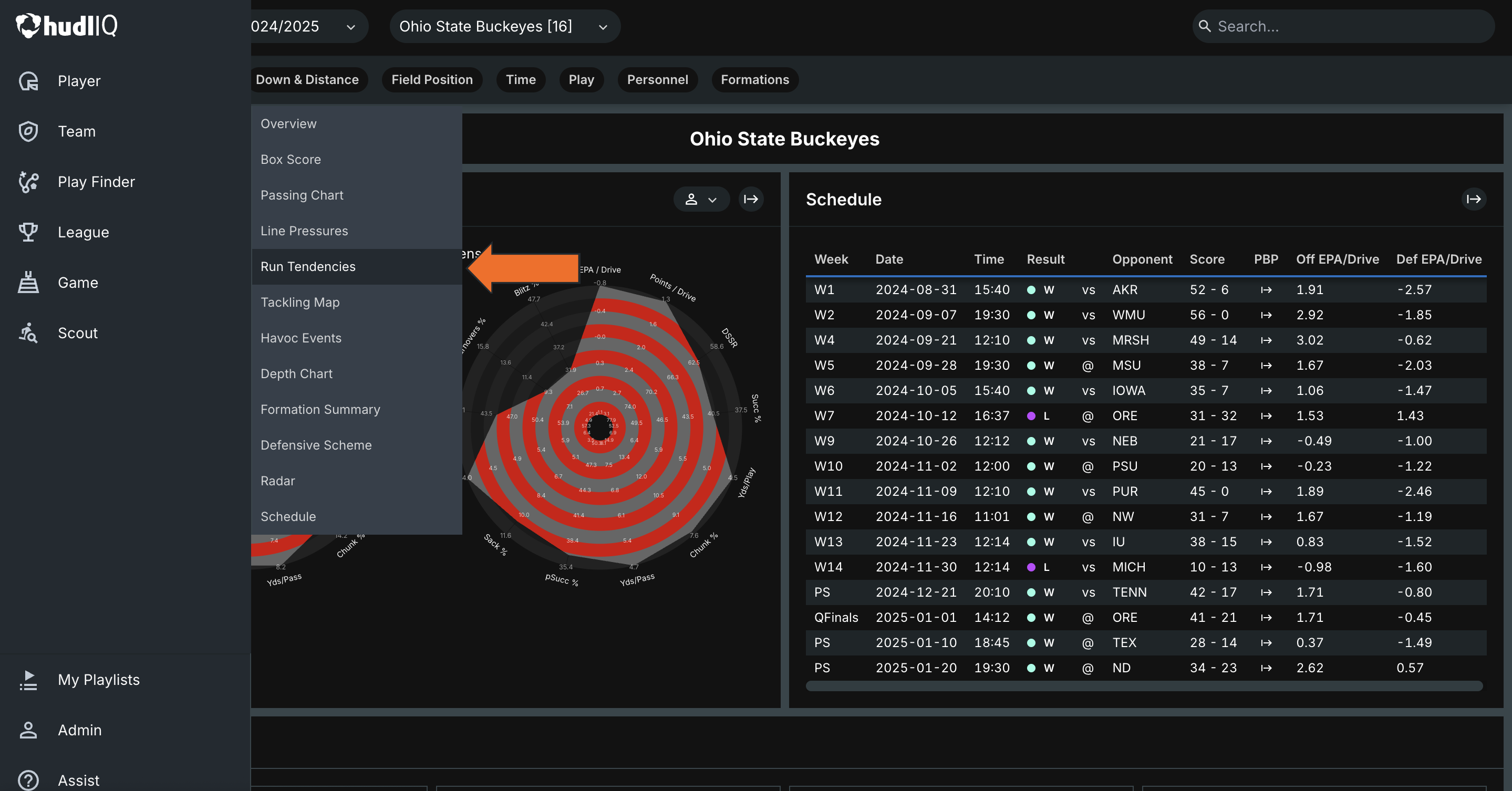Select the League trophy icon
The width and height of the screenshot is (1512, 791).
(x=28, y=232)
